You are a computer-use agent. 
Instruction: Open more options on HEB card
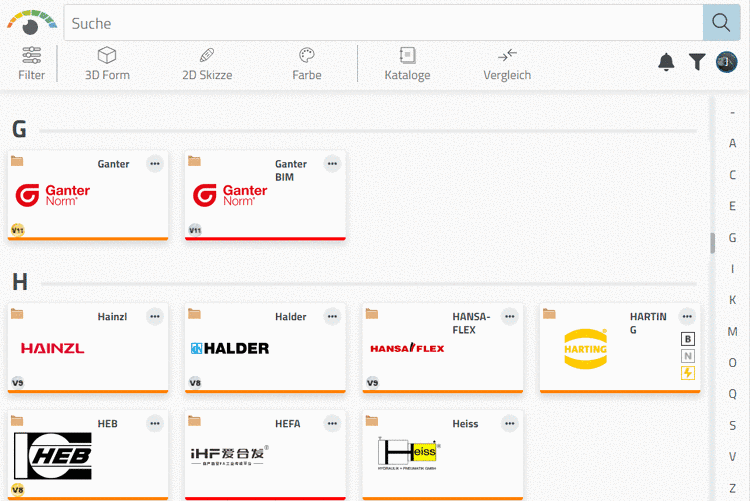point(155,423)
